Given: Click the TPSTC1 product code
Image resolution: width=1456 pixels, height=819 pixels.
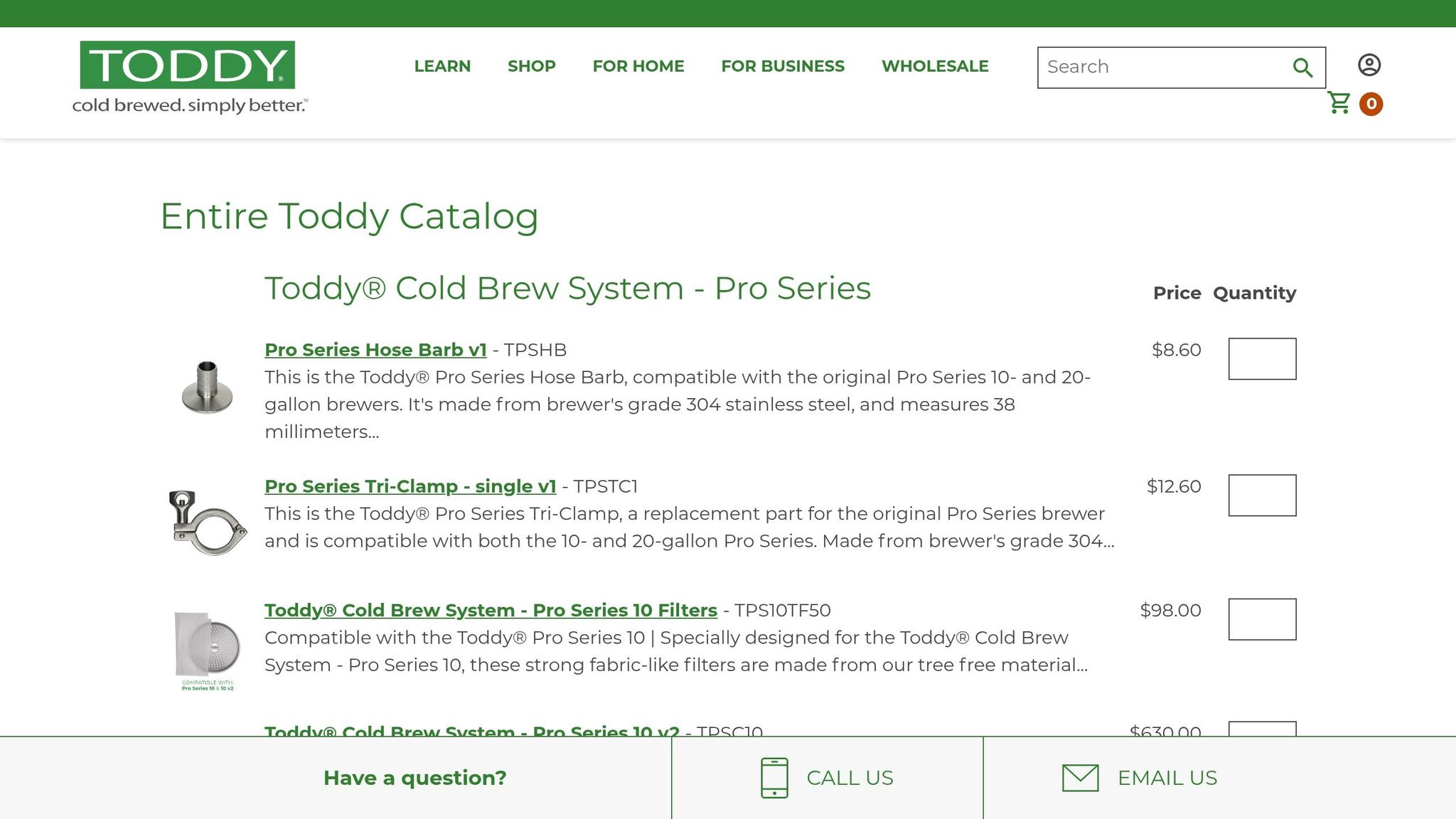Looking at the screenshot, I should pos(606,486).
